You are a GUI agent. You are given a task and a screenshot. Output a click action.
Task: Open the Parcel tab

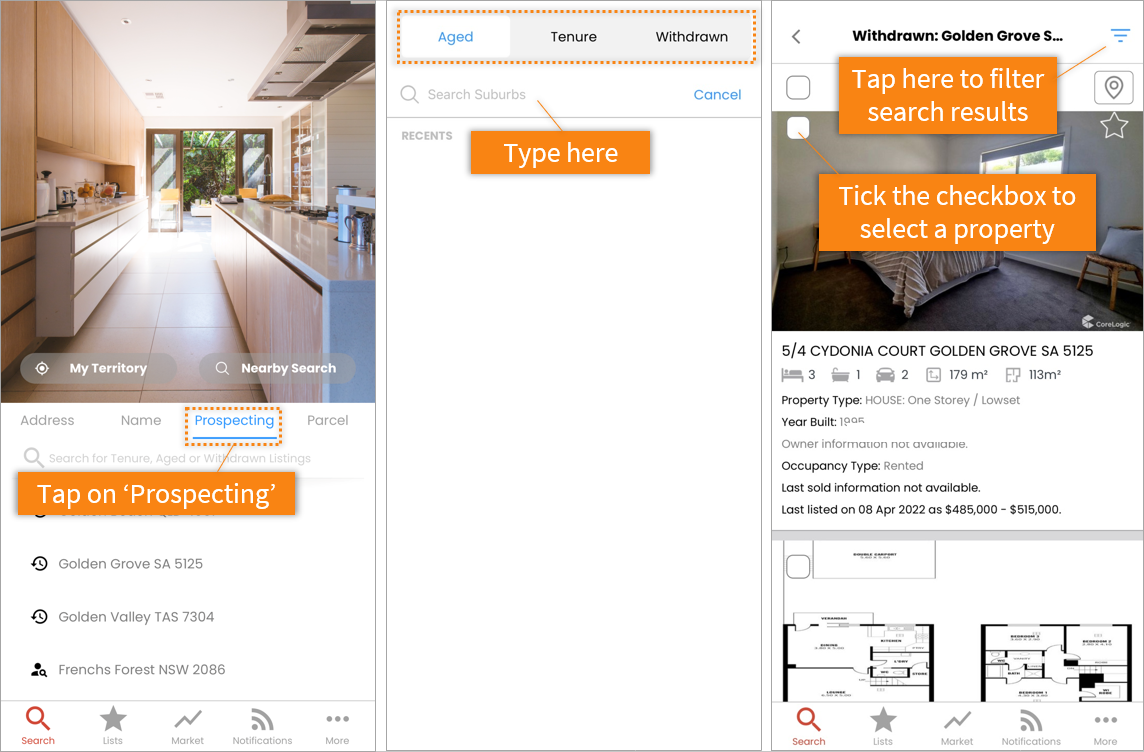[328, 420]
